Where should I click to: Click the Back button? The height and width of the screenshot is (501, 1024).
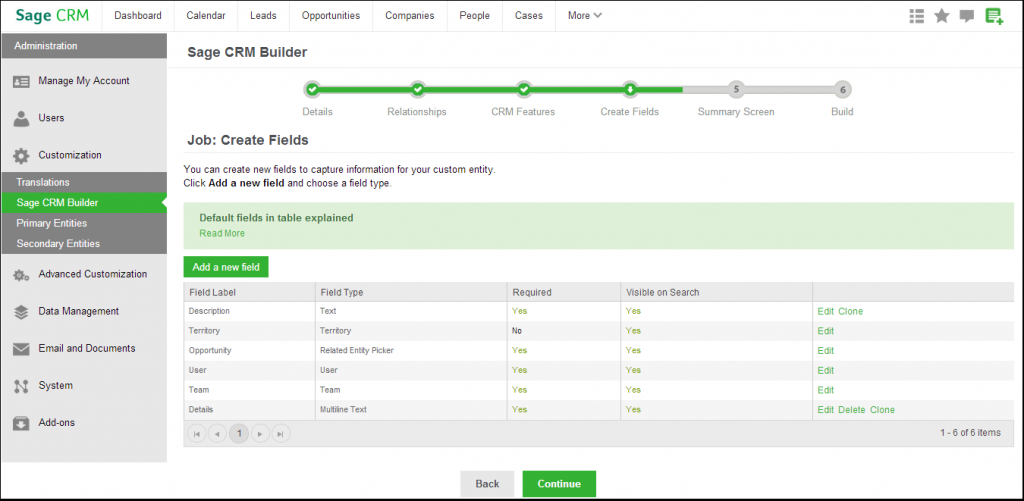point(487,484)
